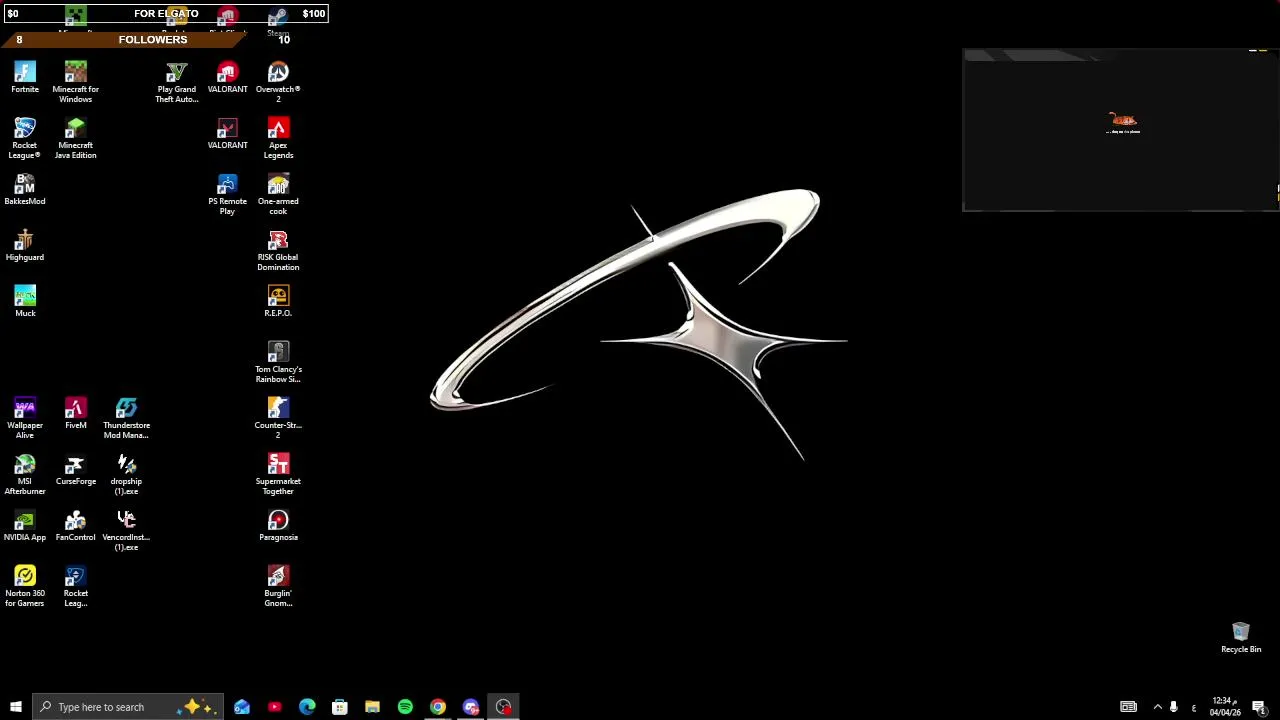Open the Windows Start menu
This screenshot has height=720, width=1280.
click(15, 707)
